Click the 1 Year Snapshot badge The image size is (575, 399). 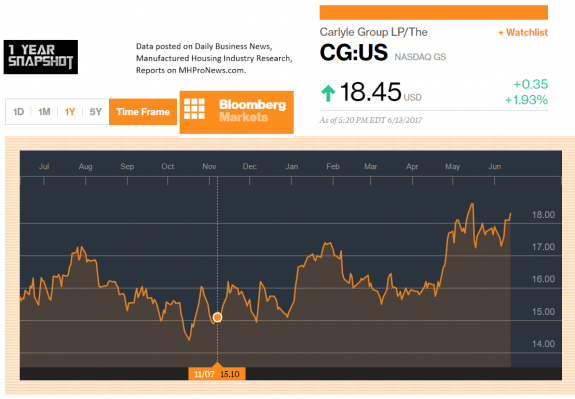coord(41,57)
